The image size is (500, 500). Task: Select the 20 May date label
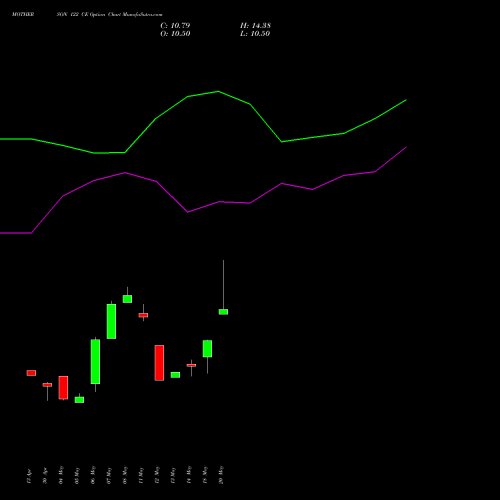(221, 475)
